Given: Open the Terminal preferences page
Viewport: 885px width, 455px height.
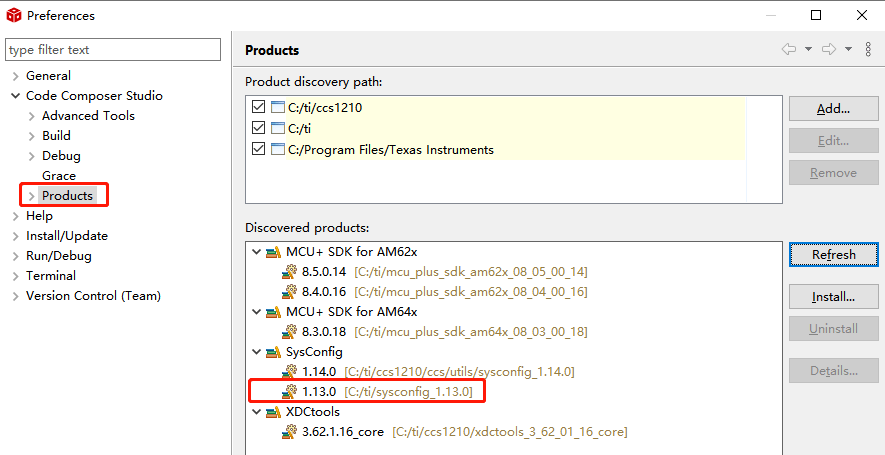Looking at the screenshot, I should point(50,276).
